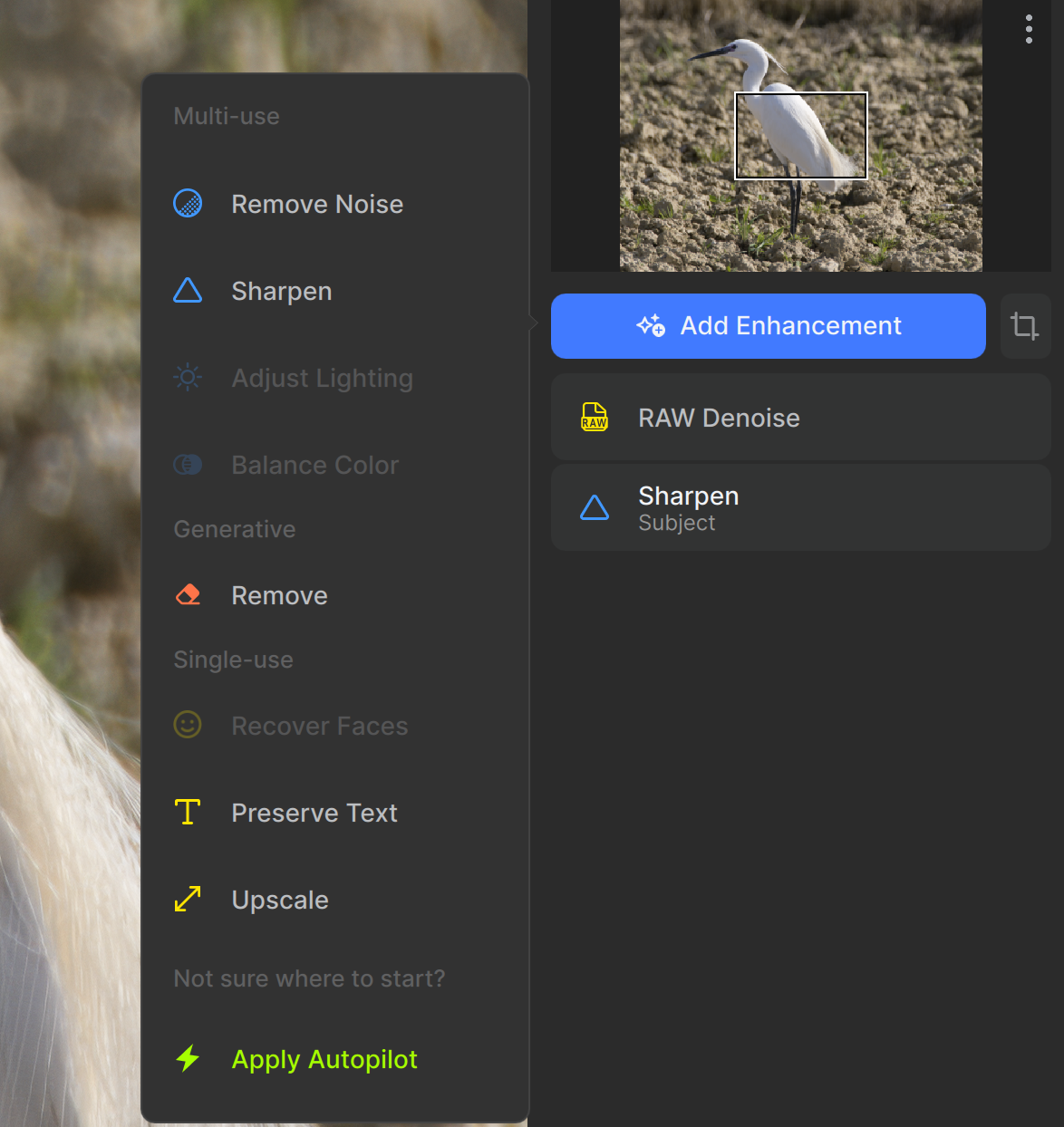Click the egret navigator thumbnail
Viewport: 1064px width, 1127px height.
[x=801, y=136]
